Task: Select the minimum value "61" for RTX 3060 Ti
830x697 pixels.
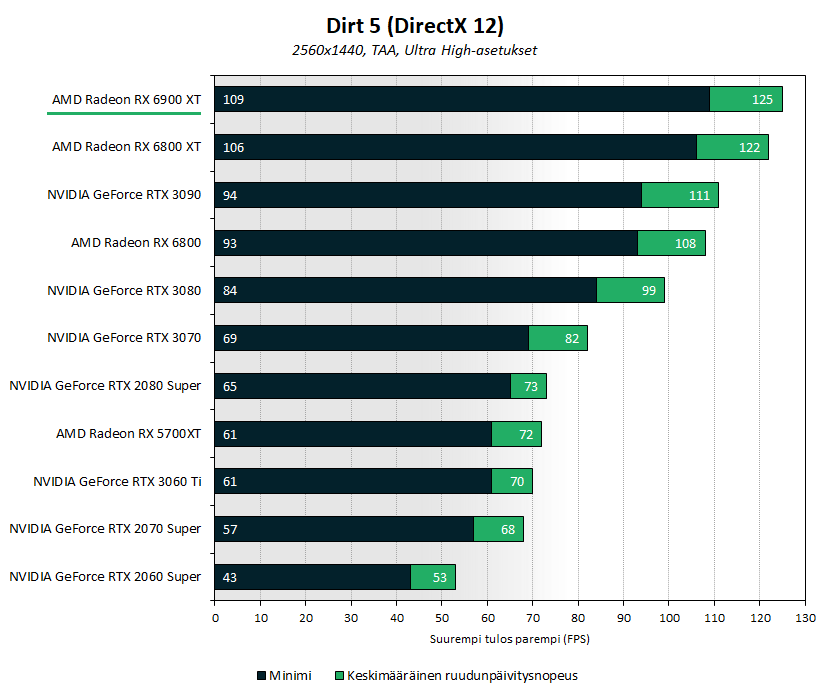Action: [230, 482]
